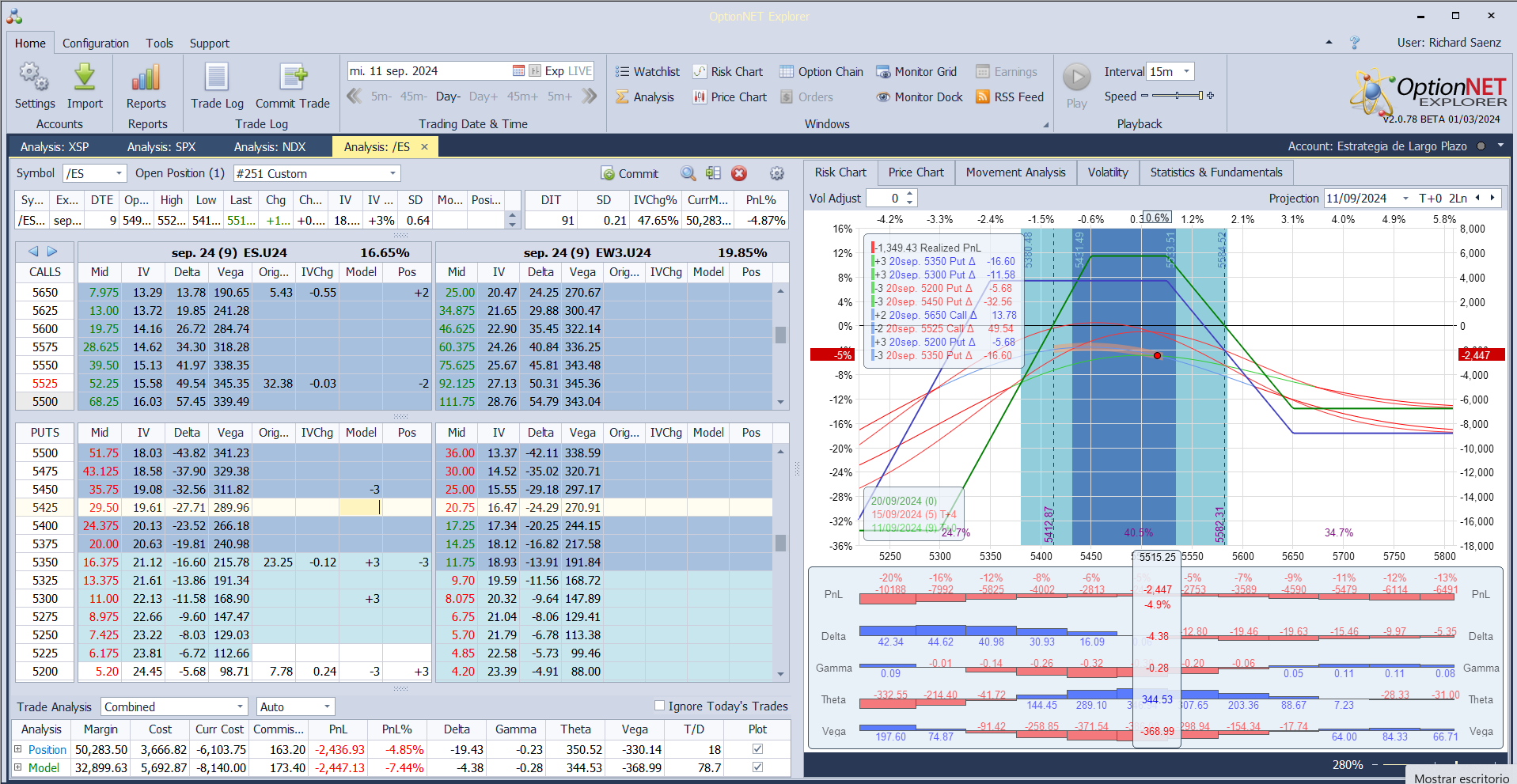The width and height of the screenshot is (1517, 784).
Task: Open the Statistics & Fundamentals tab
Action: coord(1216,172)
